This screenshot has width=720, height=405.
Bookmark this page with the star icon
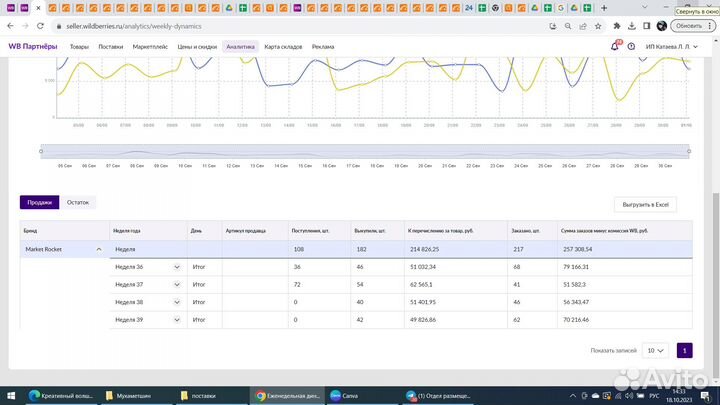598,26
